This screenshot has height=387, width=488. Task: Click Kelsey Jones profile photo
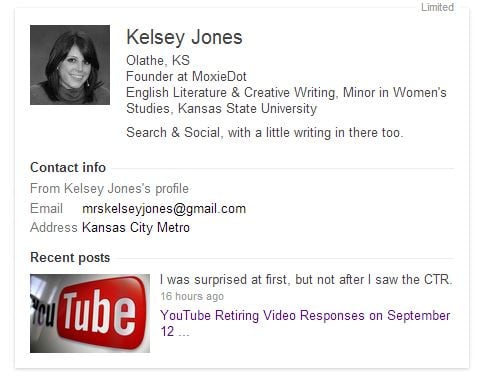[70, 65]
